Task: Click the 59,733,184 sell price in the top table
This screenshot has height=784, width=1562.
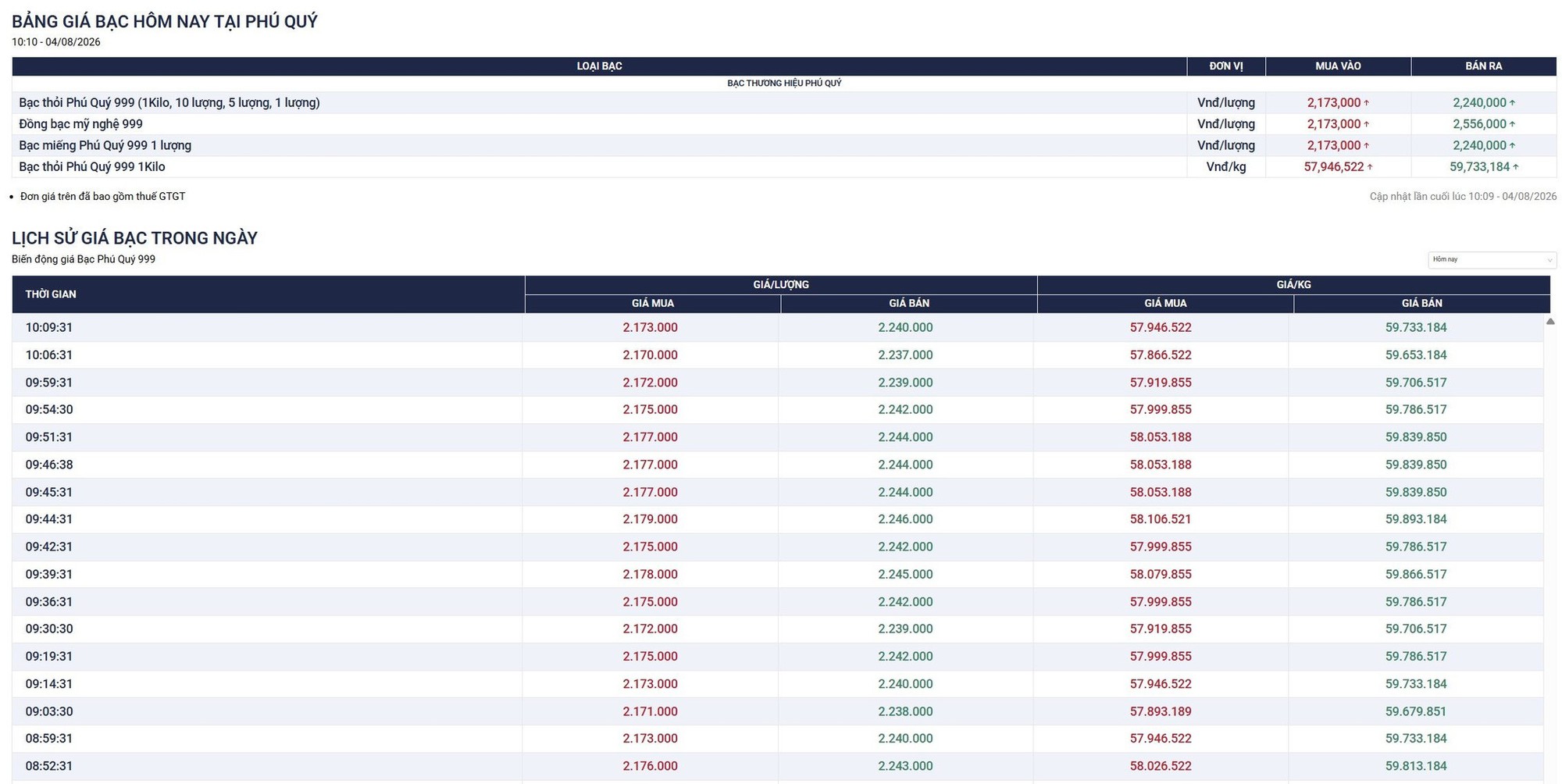Action: [1480, 166]
